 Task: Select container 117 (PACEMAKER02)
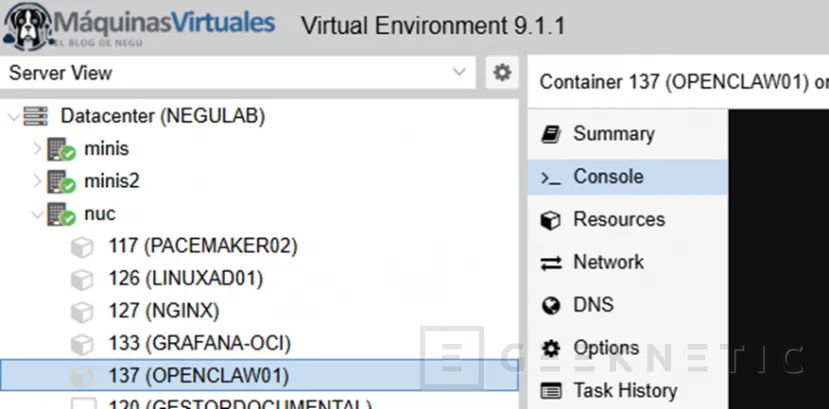point(203,246)
